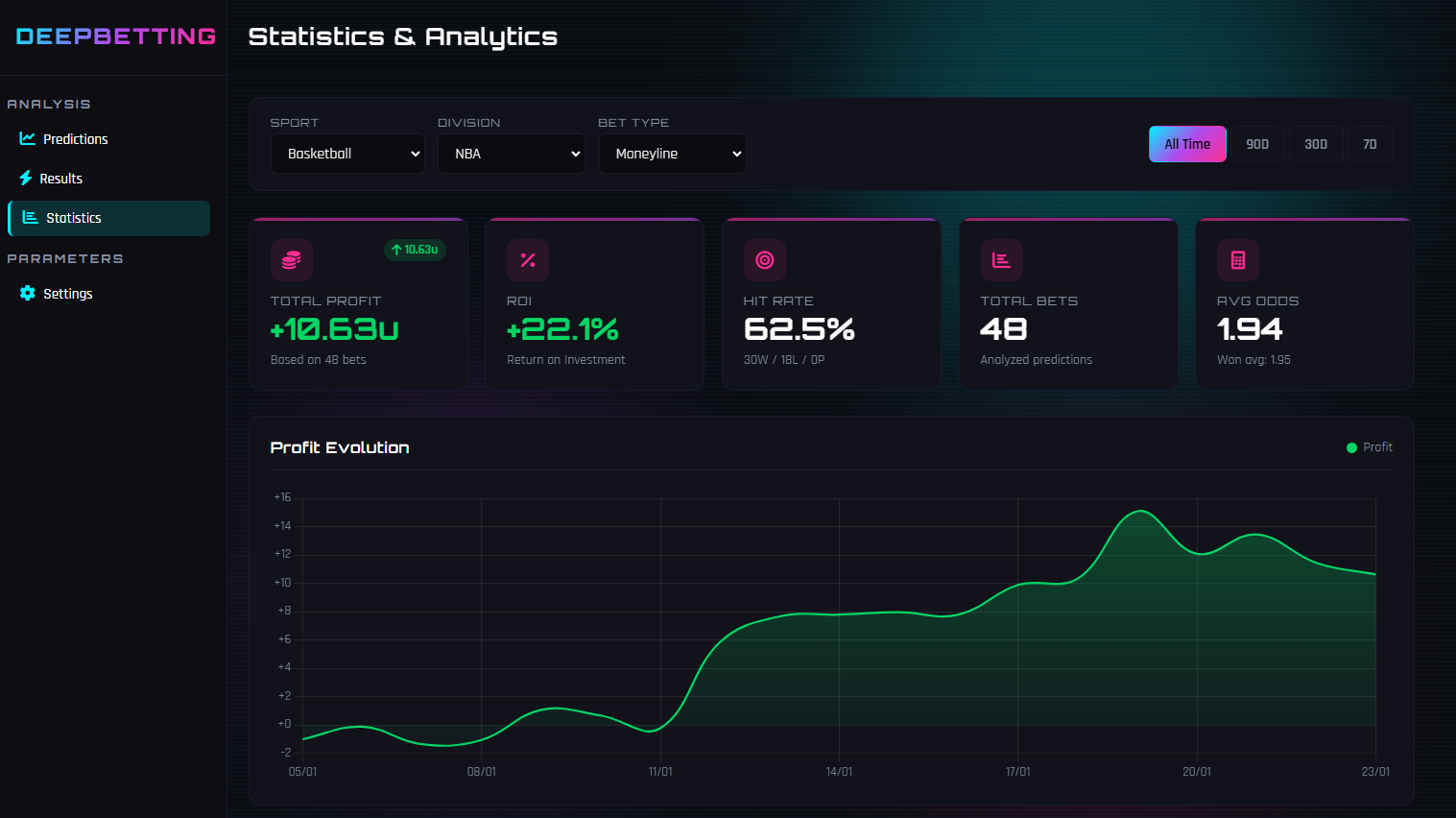
Task: Click the All Time filter button
Action: coord(1187,143)
